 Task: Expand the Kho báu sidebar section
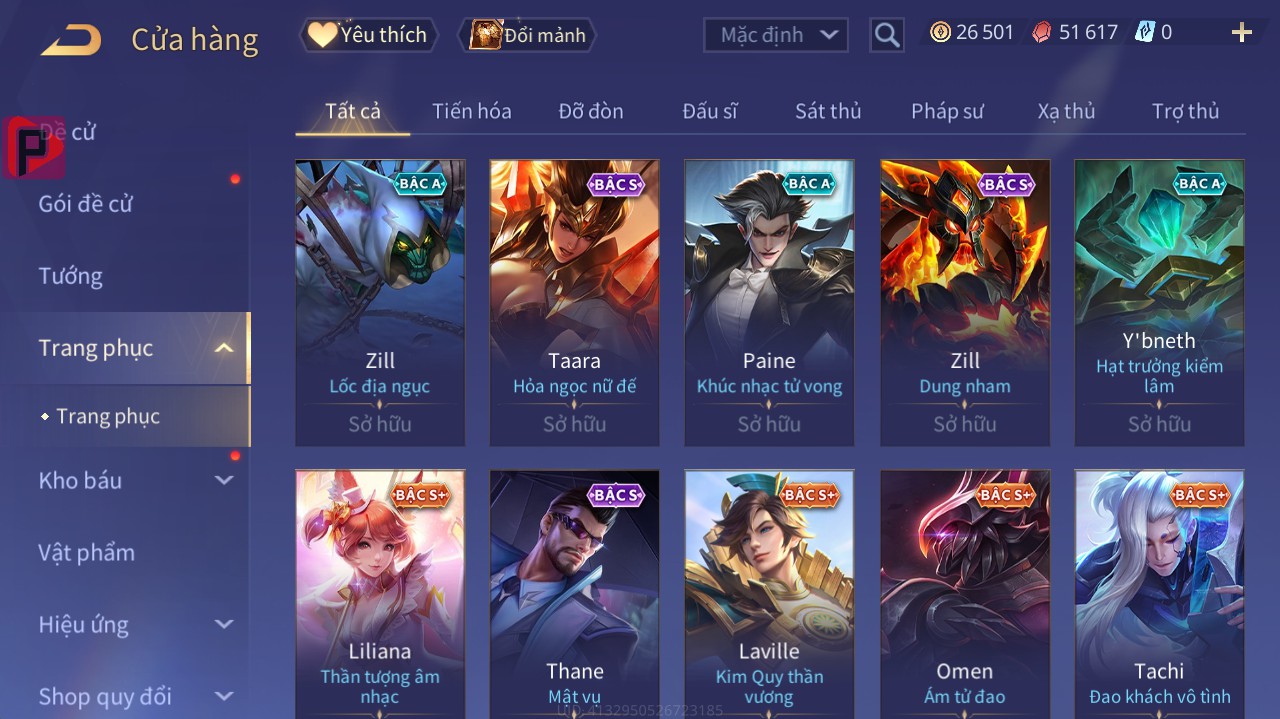click(224, 480)
